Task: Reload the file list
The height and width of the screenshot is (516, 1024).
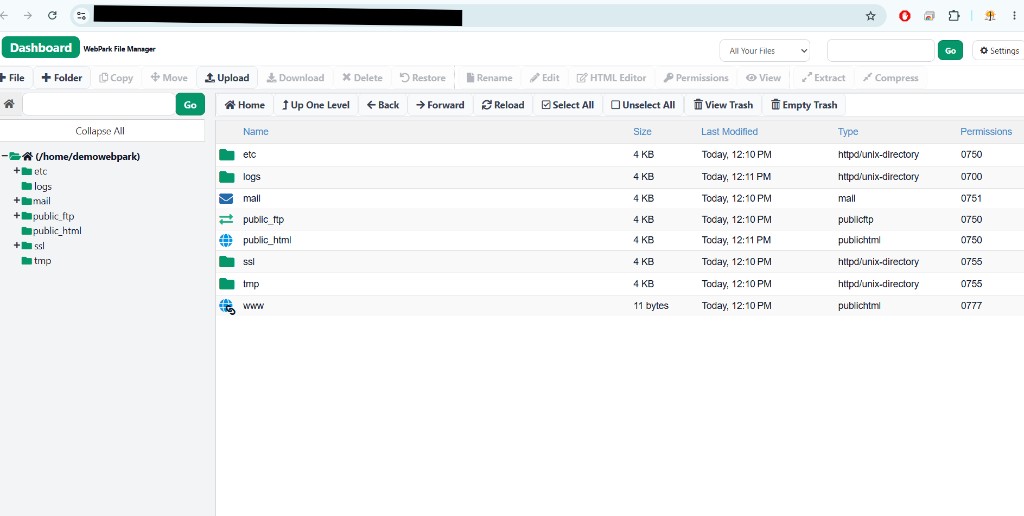Action: 503,105
